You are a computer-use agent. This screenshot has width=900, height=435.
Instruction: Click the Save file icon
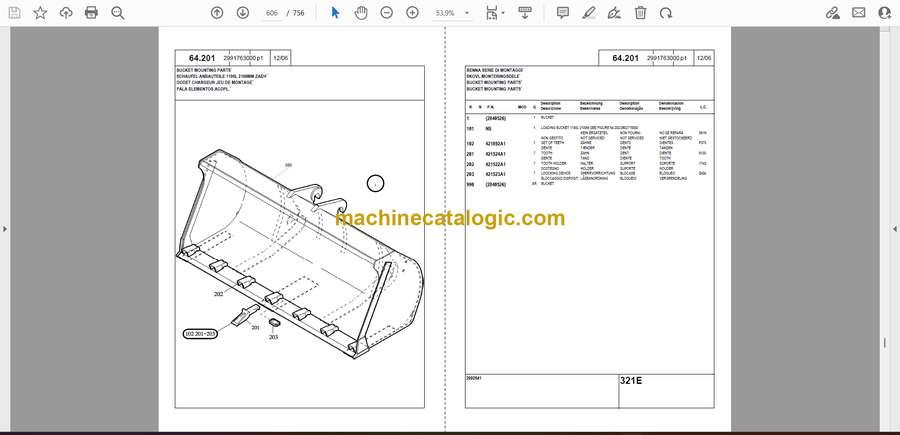click(x=14, y=13)
